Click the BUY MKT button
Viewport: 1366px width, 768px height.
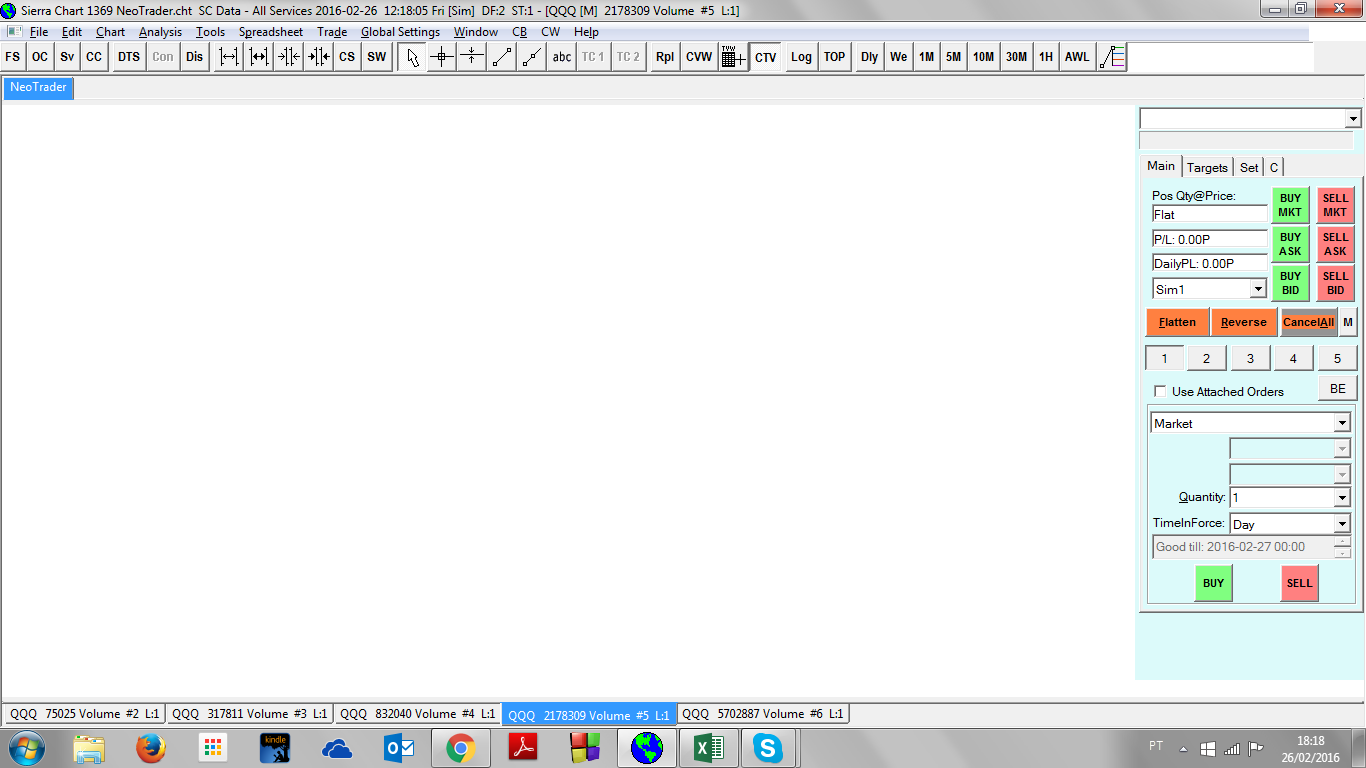(1290, 205)
